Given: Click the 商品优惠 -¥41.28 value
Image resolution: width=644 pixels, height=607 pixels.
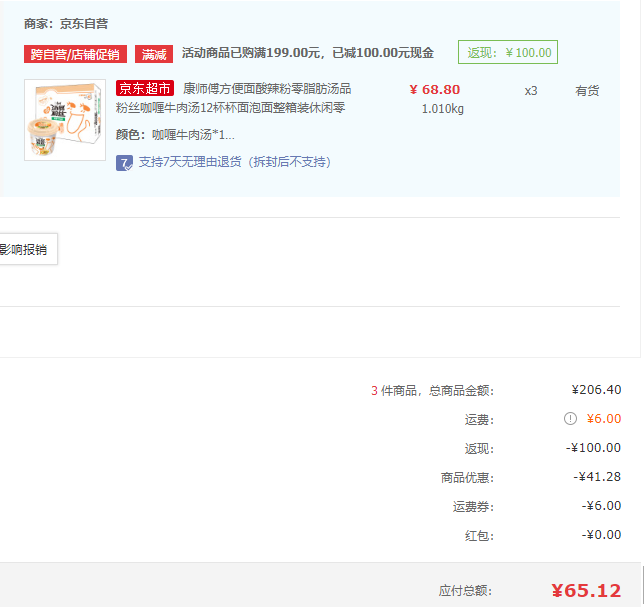Looking at the screenshot, I should [x=597, y=477].
